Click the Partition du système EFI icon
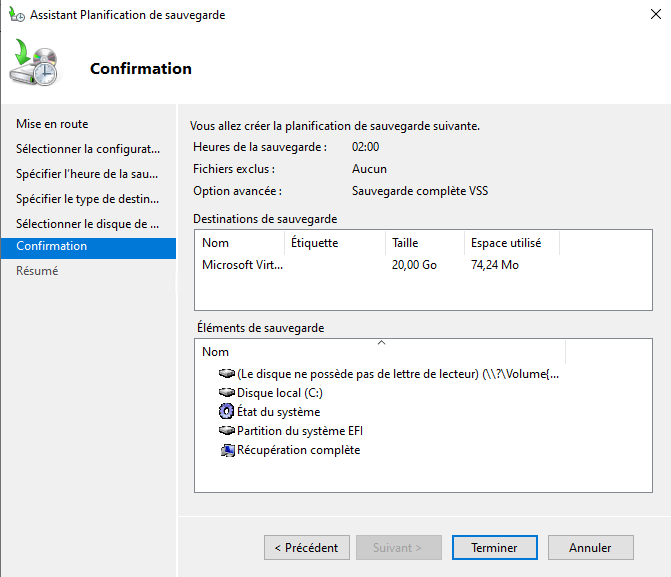The width and height of the screenshot is (671, 577). pyautogui.click(x=225, y=431)
